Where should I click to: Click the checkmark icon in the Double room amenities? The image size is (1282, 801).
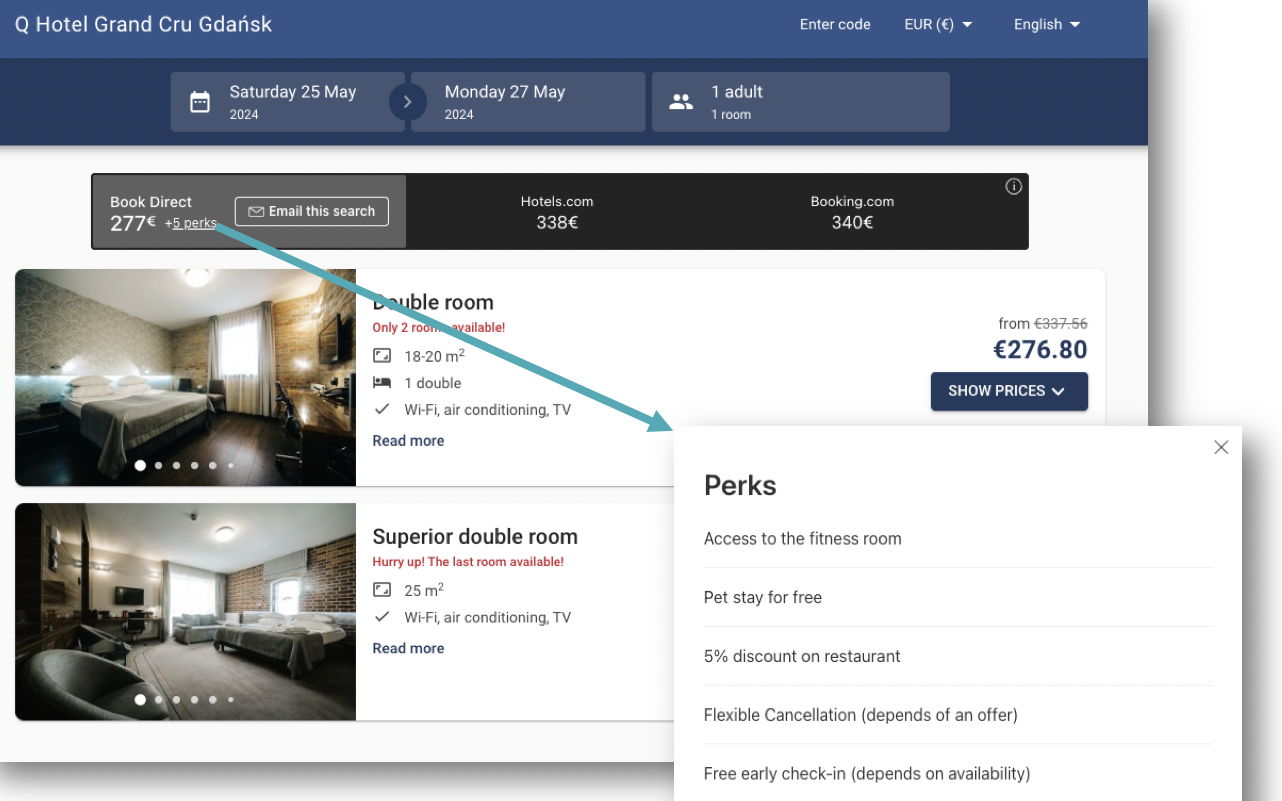click(381, 409)
